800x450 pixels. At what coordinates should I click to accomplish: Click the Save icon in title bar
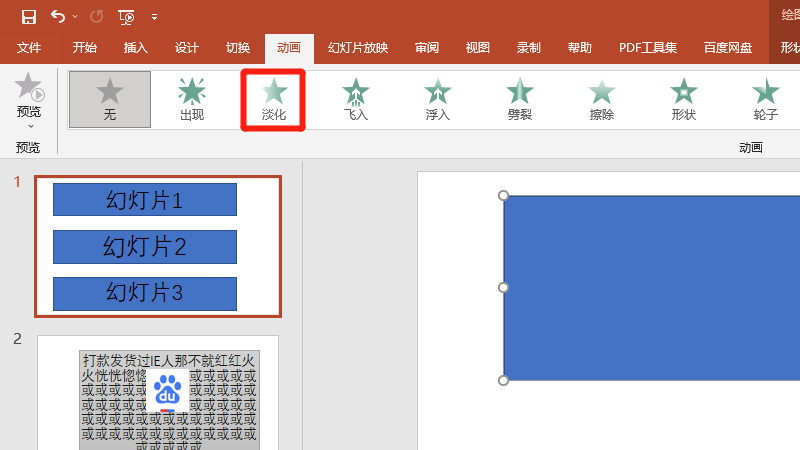29,17
